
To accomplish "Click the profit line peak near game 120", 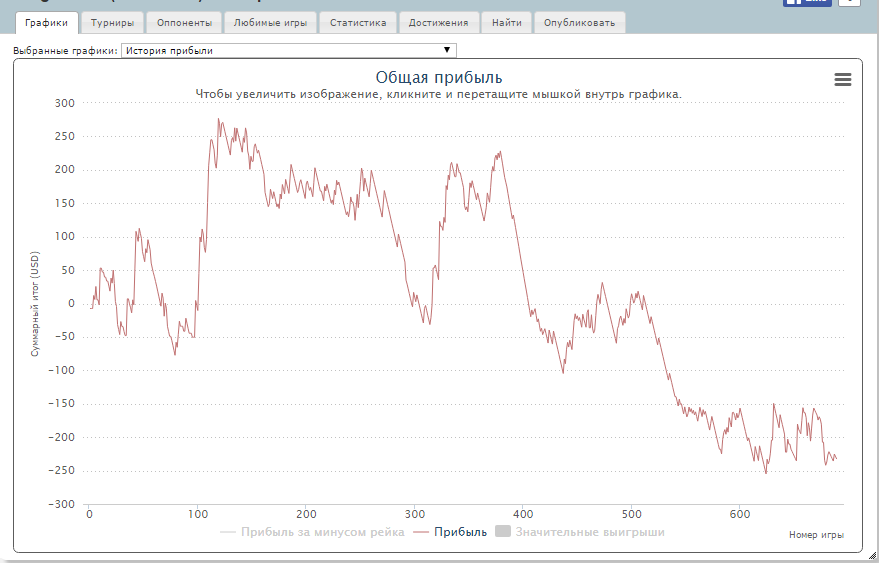I will pos(219,119).
